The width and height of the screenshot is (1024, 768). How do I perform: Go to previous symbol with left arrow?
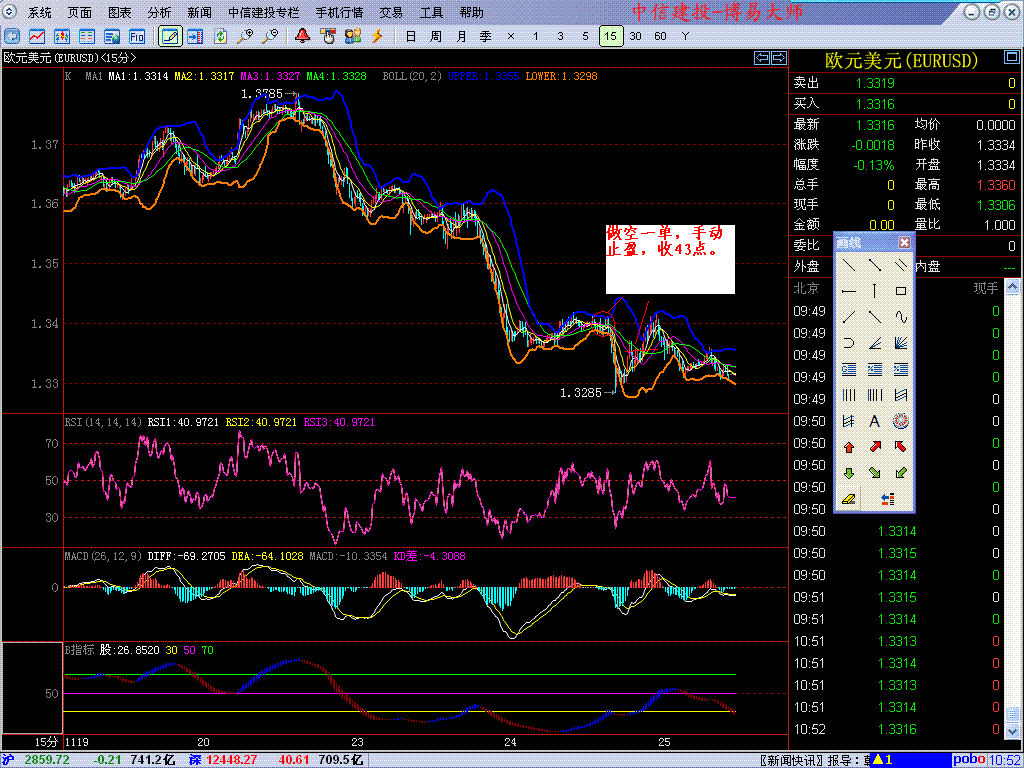[x=762, y=58]
